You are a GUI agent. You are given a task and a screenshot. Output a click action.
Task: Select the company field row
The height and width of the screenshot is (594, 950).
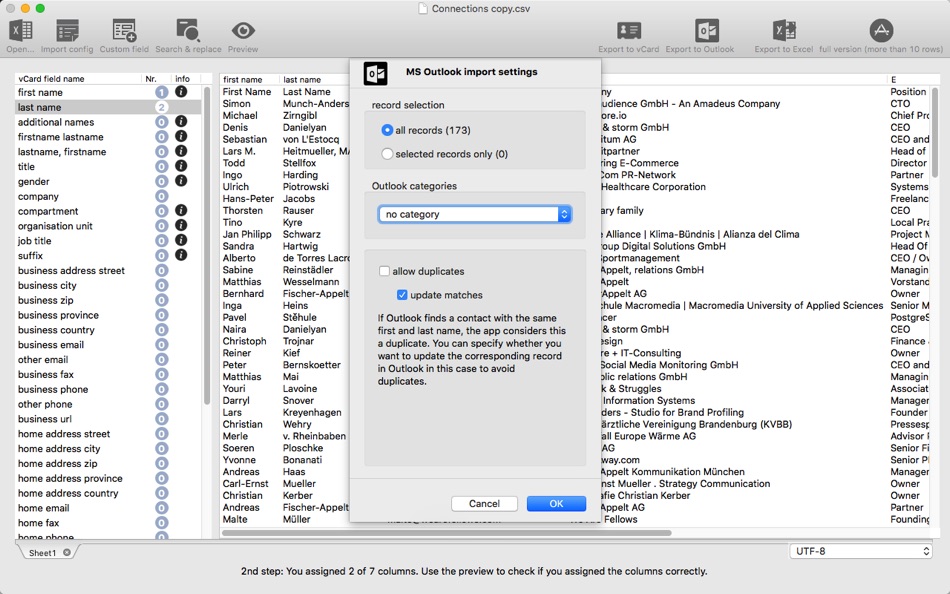pyautogui.click(x=108, y=196)
